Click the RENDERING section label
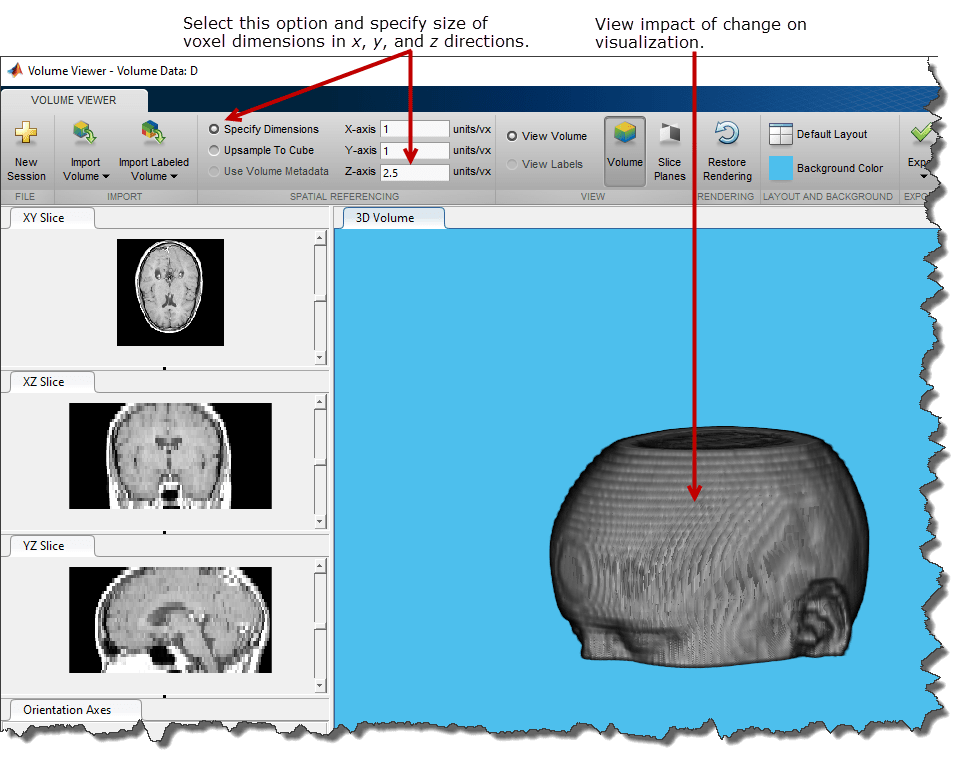966x763 pixels. tap(726, 197)
